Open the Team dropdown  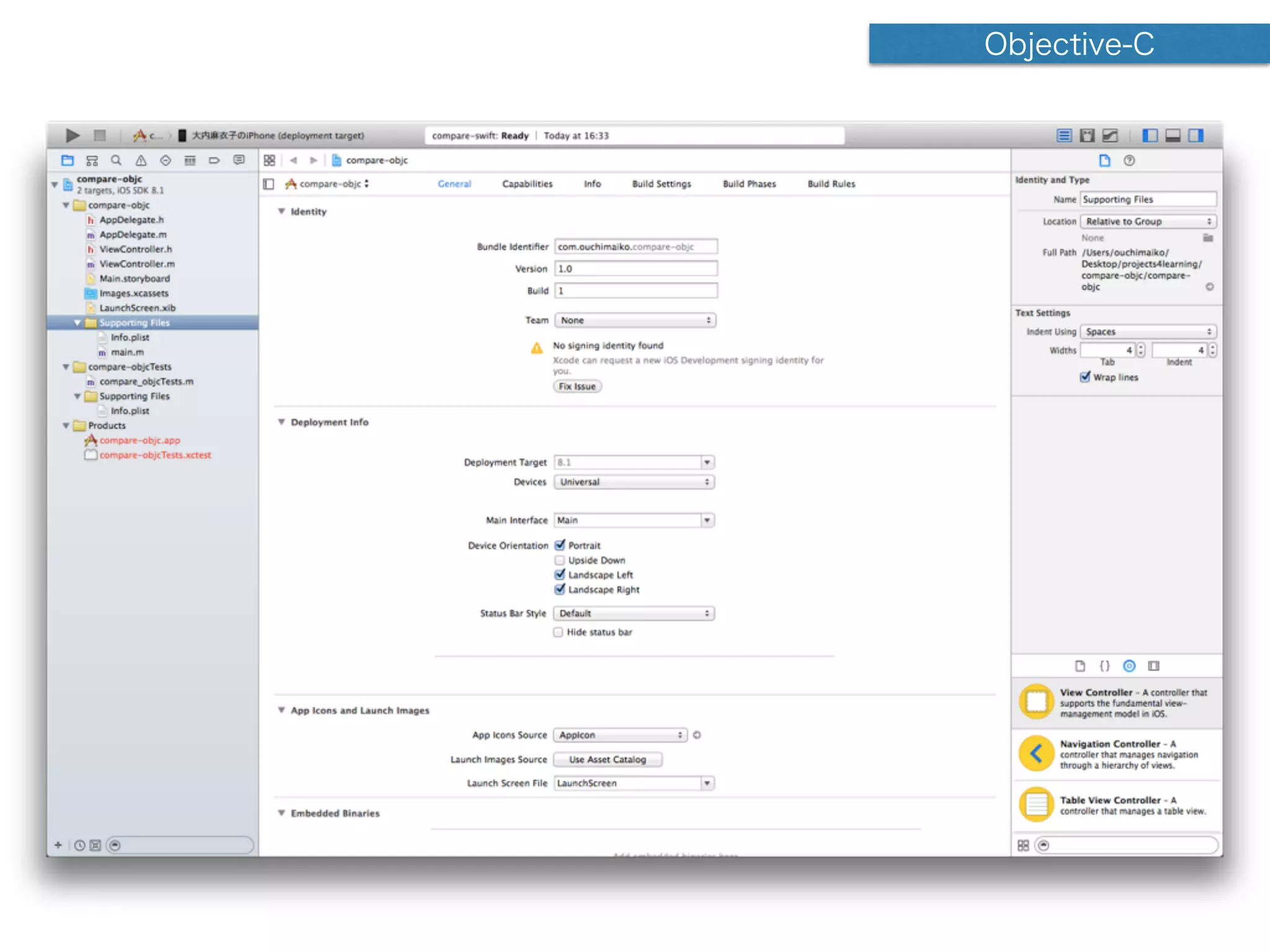[635, 320]
